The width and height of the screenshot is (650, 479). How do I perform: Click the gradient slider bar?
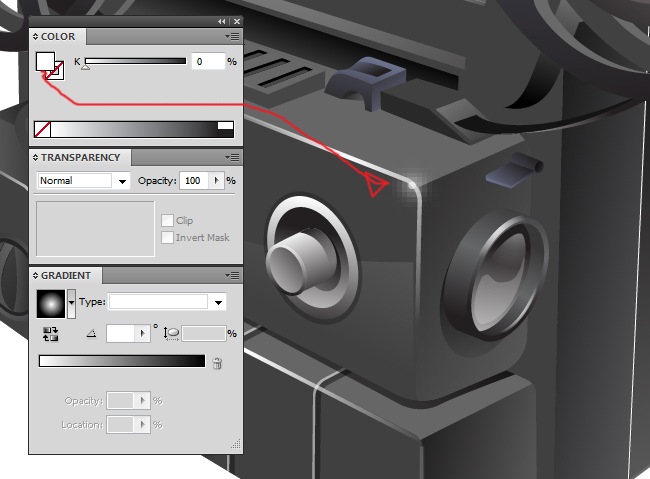[x=122, y=361]
